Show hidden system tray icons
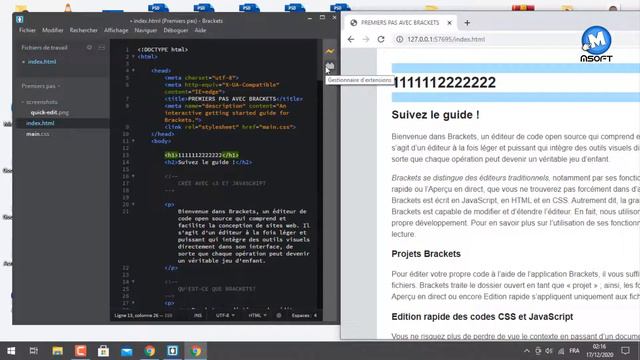 [527, 351]
